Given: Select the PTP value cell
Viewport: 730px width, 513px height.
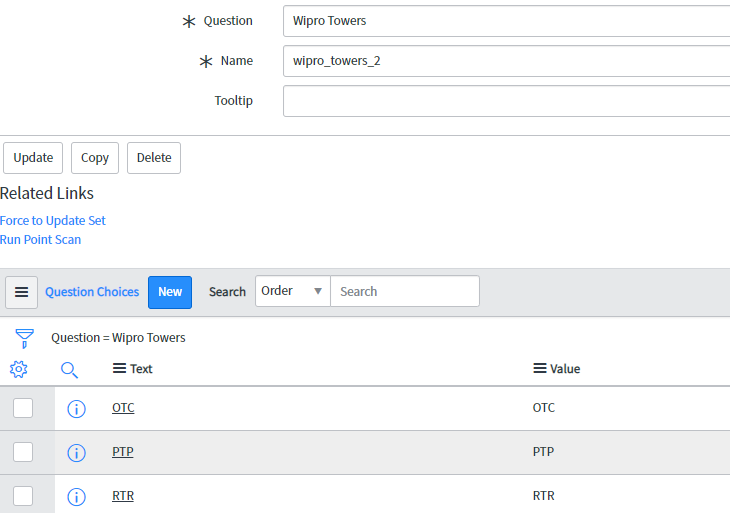Looking at the screenshot, I should [x=543, y=452].
